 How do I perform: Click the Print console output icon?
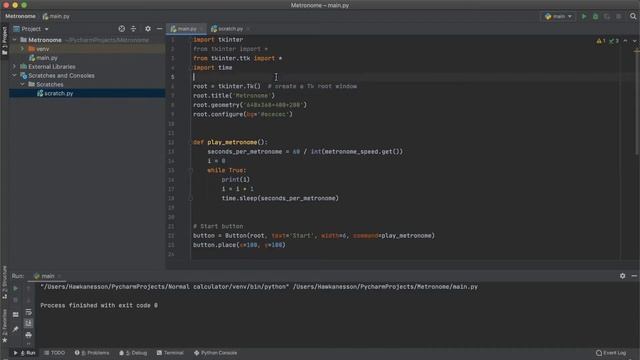[29, 335]
